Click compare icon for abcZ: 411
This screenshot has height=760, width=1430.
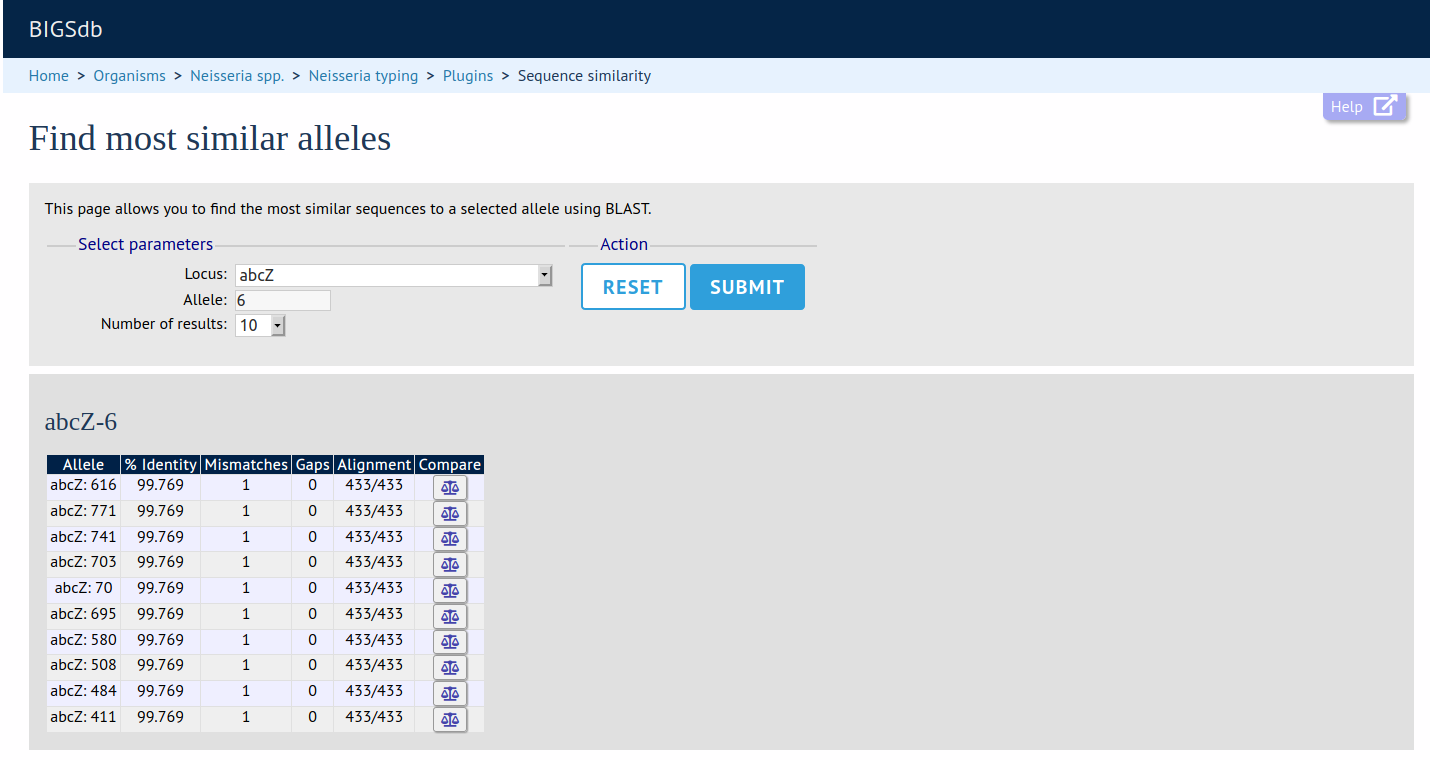(x=450, y=719)
